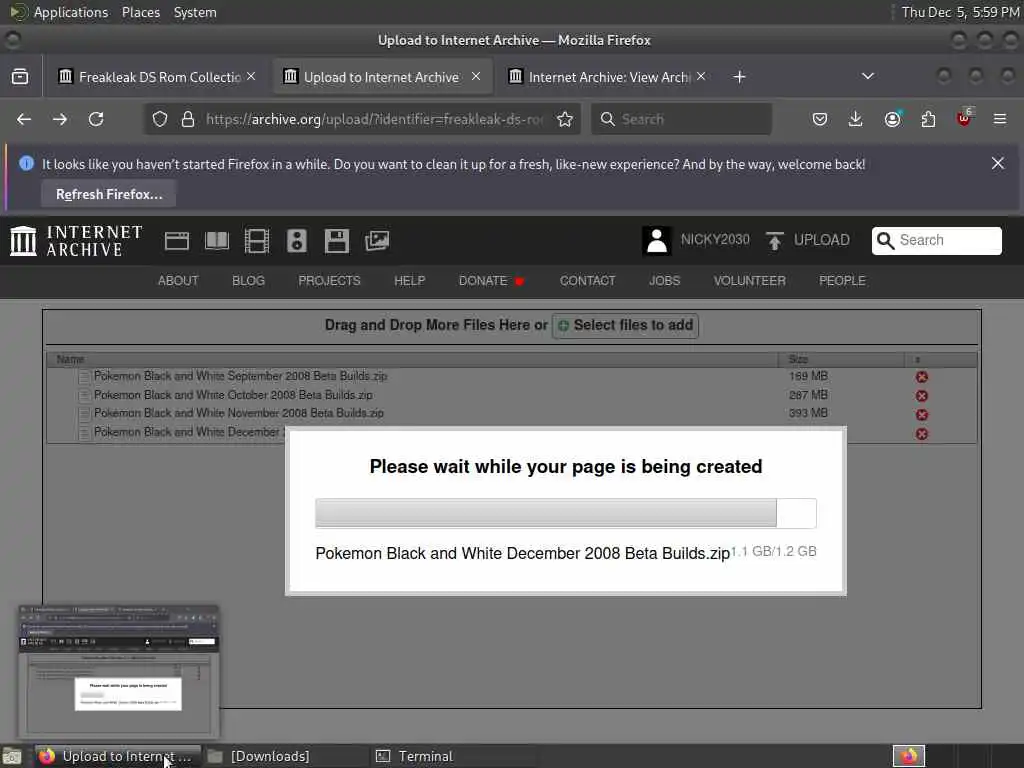Open the Images icon
1024x768 pixels.
tap(377, 241)
